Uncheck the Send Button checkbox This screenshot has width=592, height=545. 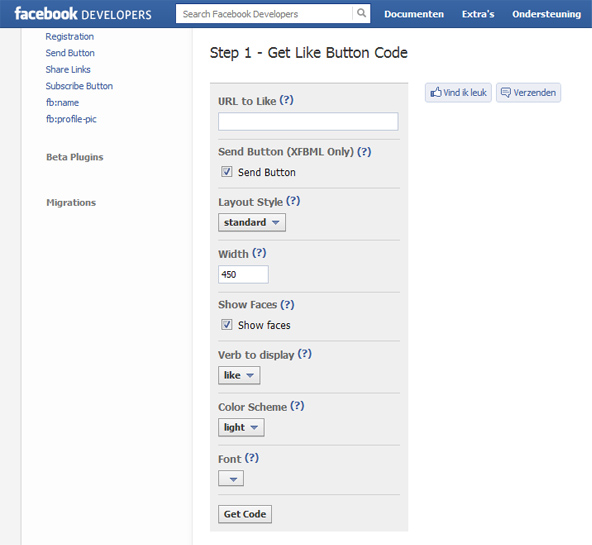[227, 172]
